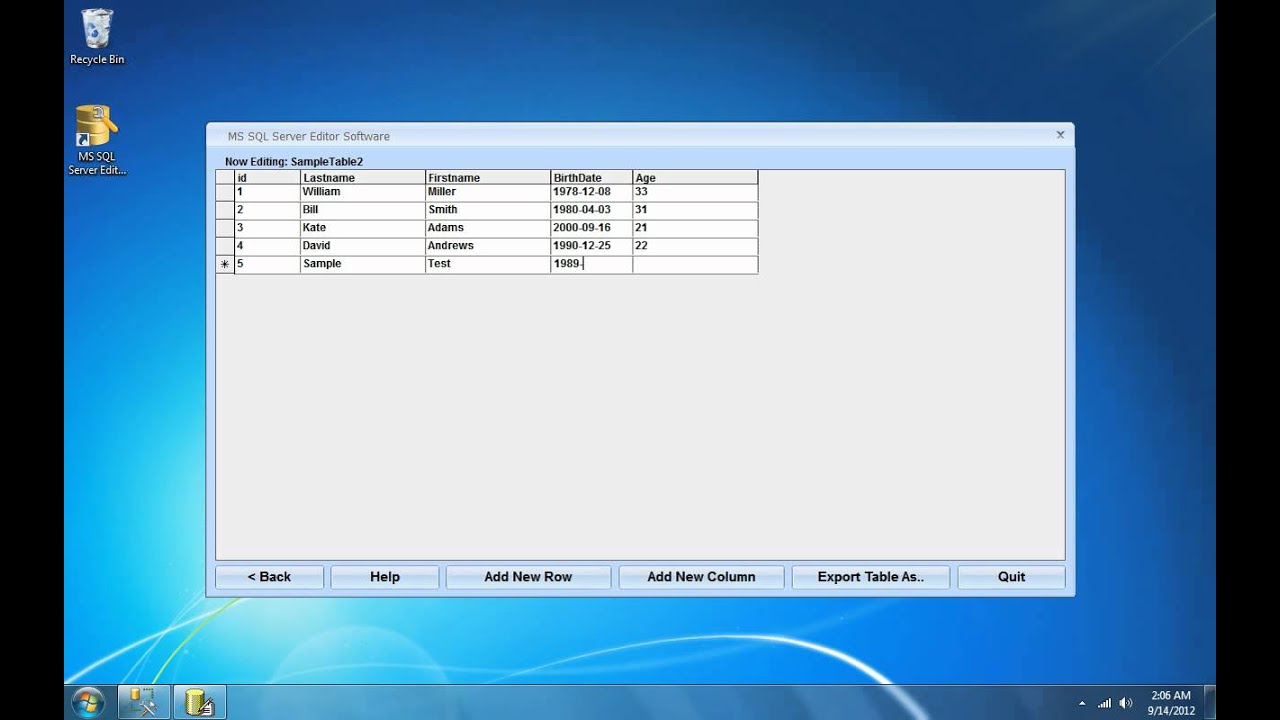Close the MS SQL Server Editor Software window
This screenshot has width=1280, height=720.
[x=1060, y=135]
